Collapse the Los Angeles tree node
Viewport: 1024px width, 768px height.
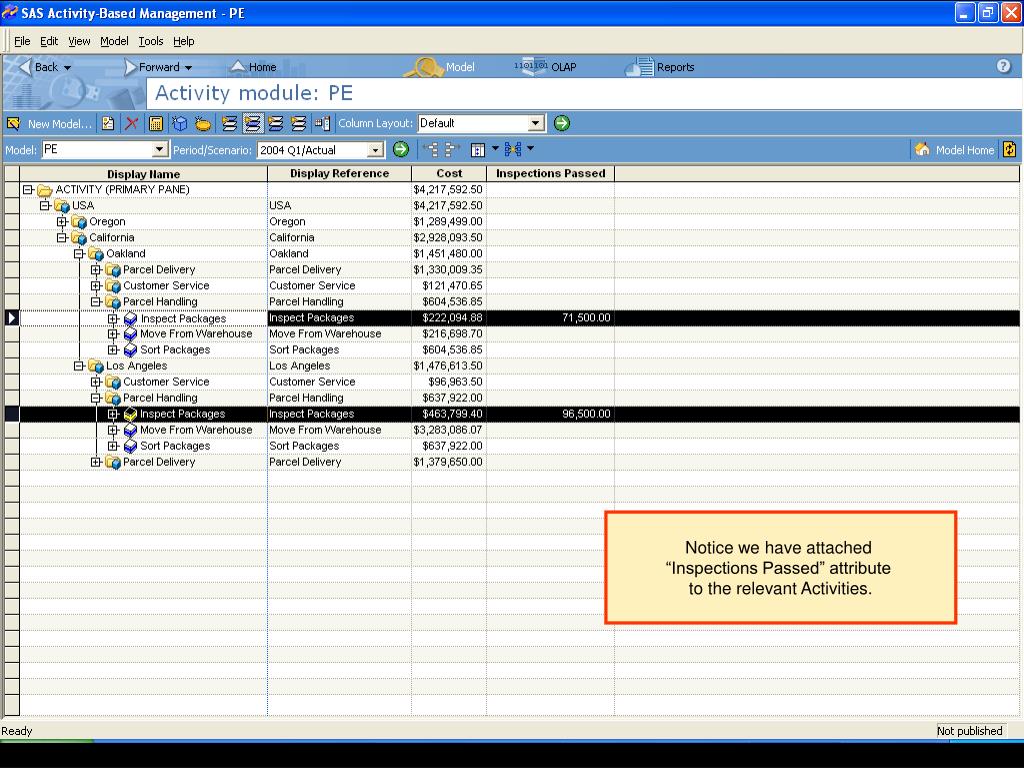pos(79,366)
